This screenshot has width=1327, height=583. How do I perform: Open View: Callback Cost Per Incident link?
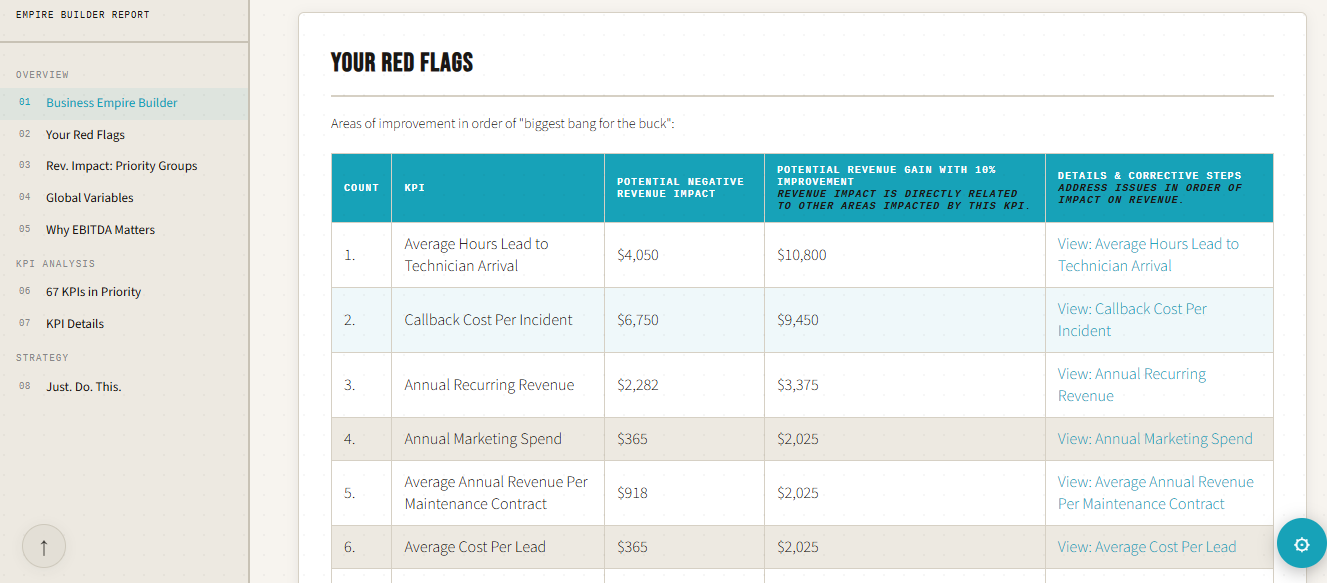coord(1131,320)
